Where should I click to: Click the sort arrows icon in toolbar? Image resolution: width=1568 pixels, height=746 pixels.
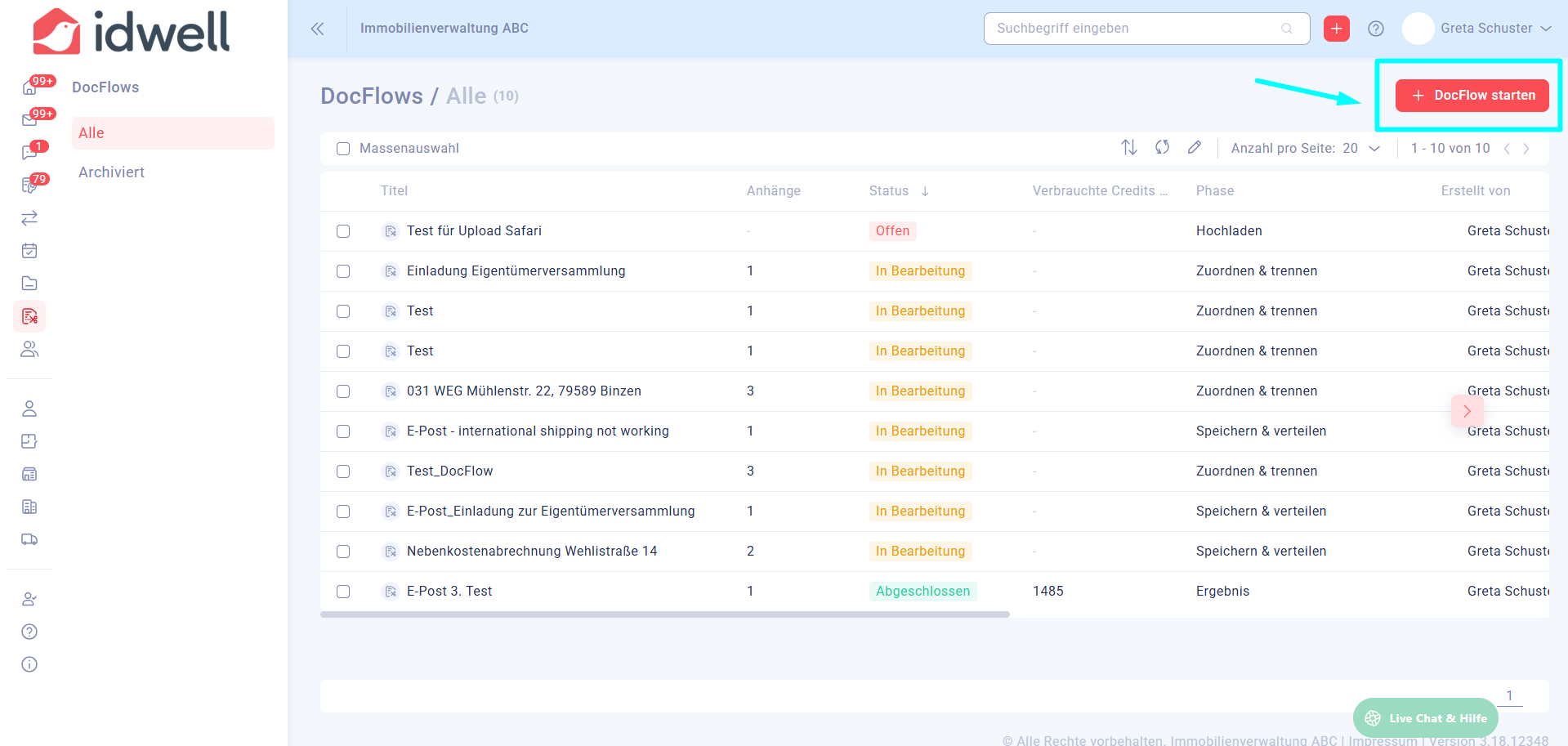point(1128,147)
